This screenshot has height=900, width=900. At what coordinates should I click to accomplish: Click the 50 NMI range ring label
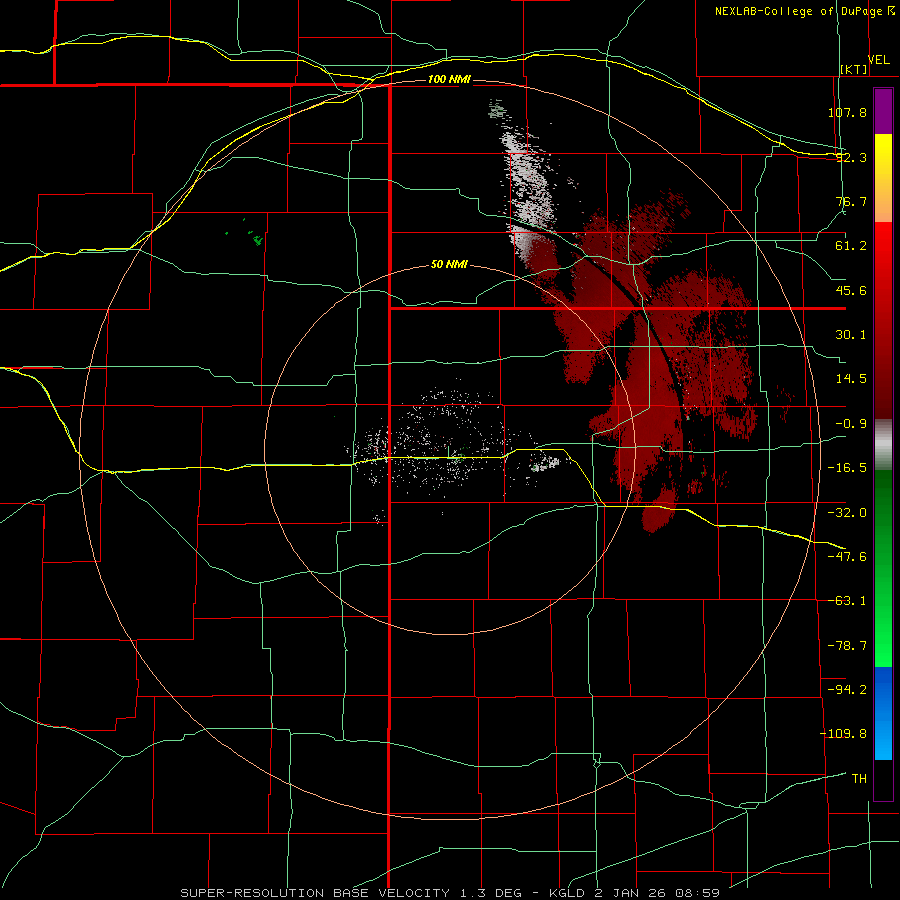449,265
